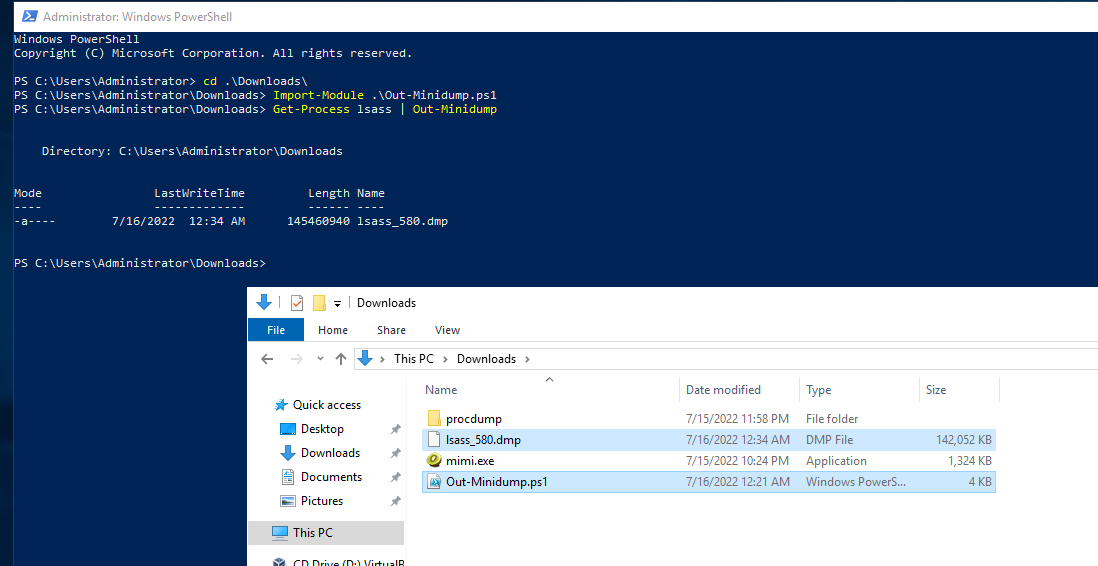Screen dimensions: 1098x566
Task: Click the pin icon next to Desktop
Action: coord(396,429)
